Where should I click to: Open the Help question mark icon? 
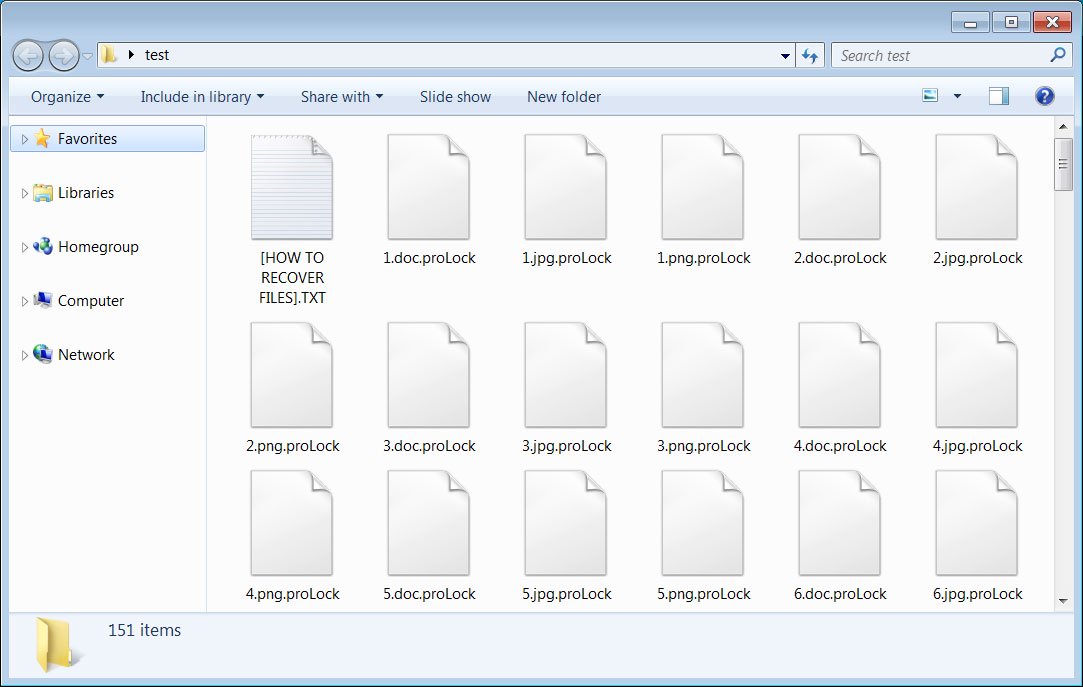tap(1045, 96)
